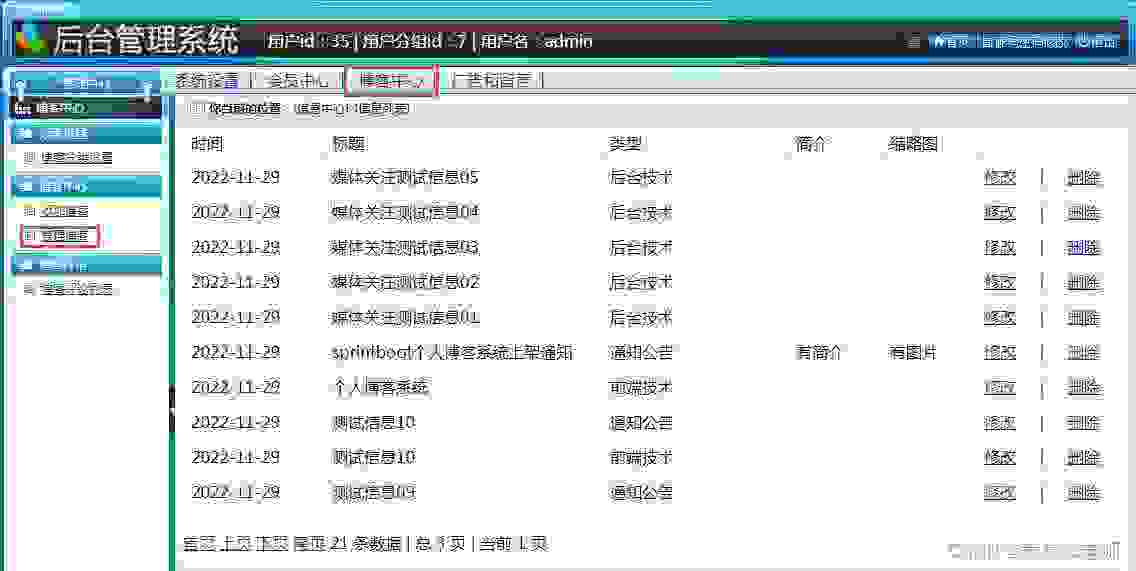This screenshot has width=1136, height=571.
Task: Click the list icon before 博客分类设置
Action: pos(30,157)
